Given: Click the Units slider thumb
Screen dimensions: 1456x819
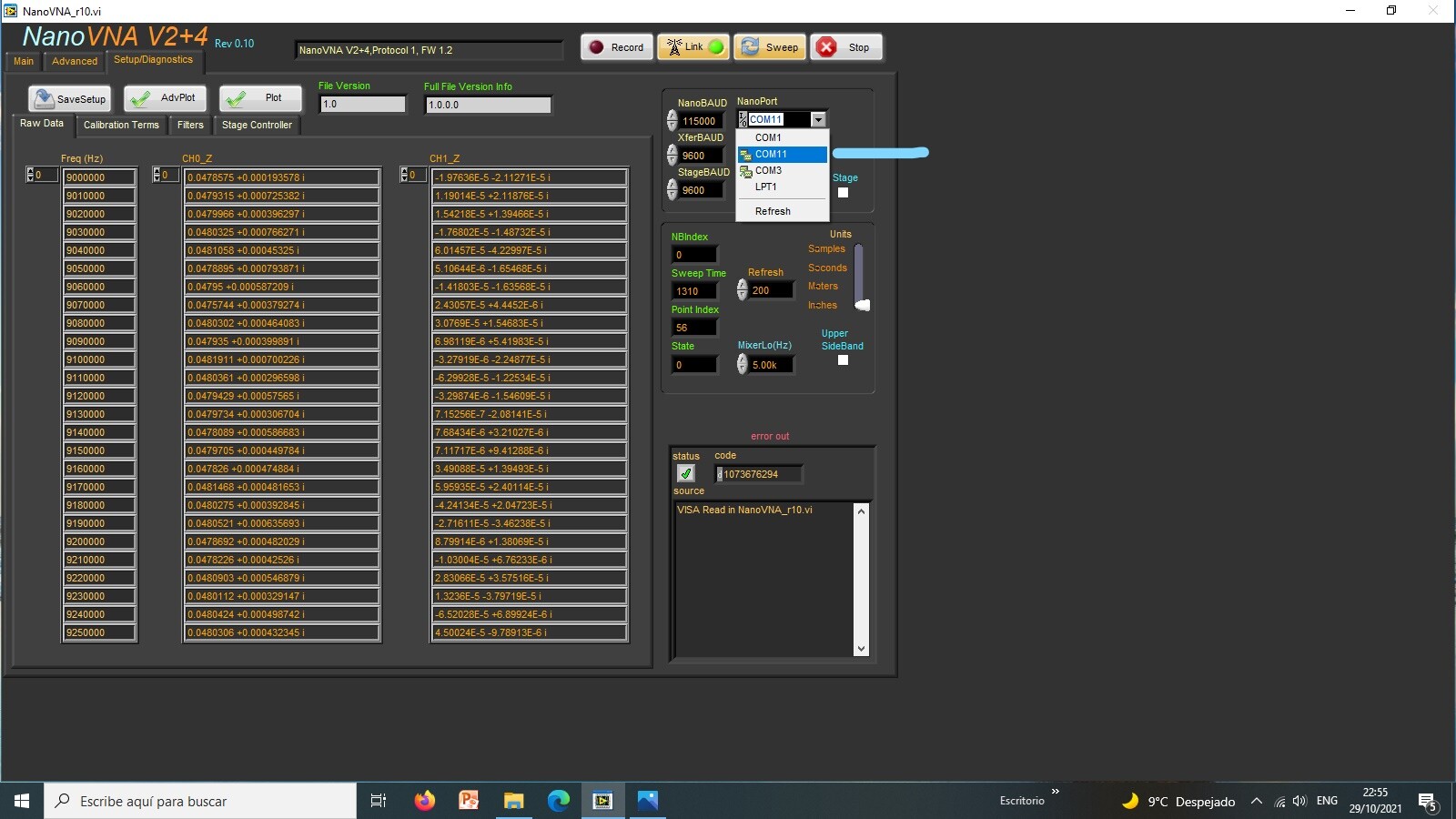Looking at the screenshot, I should click(x=863, y=305).
